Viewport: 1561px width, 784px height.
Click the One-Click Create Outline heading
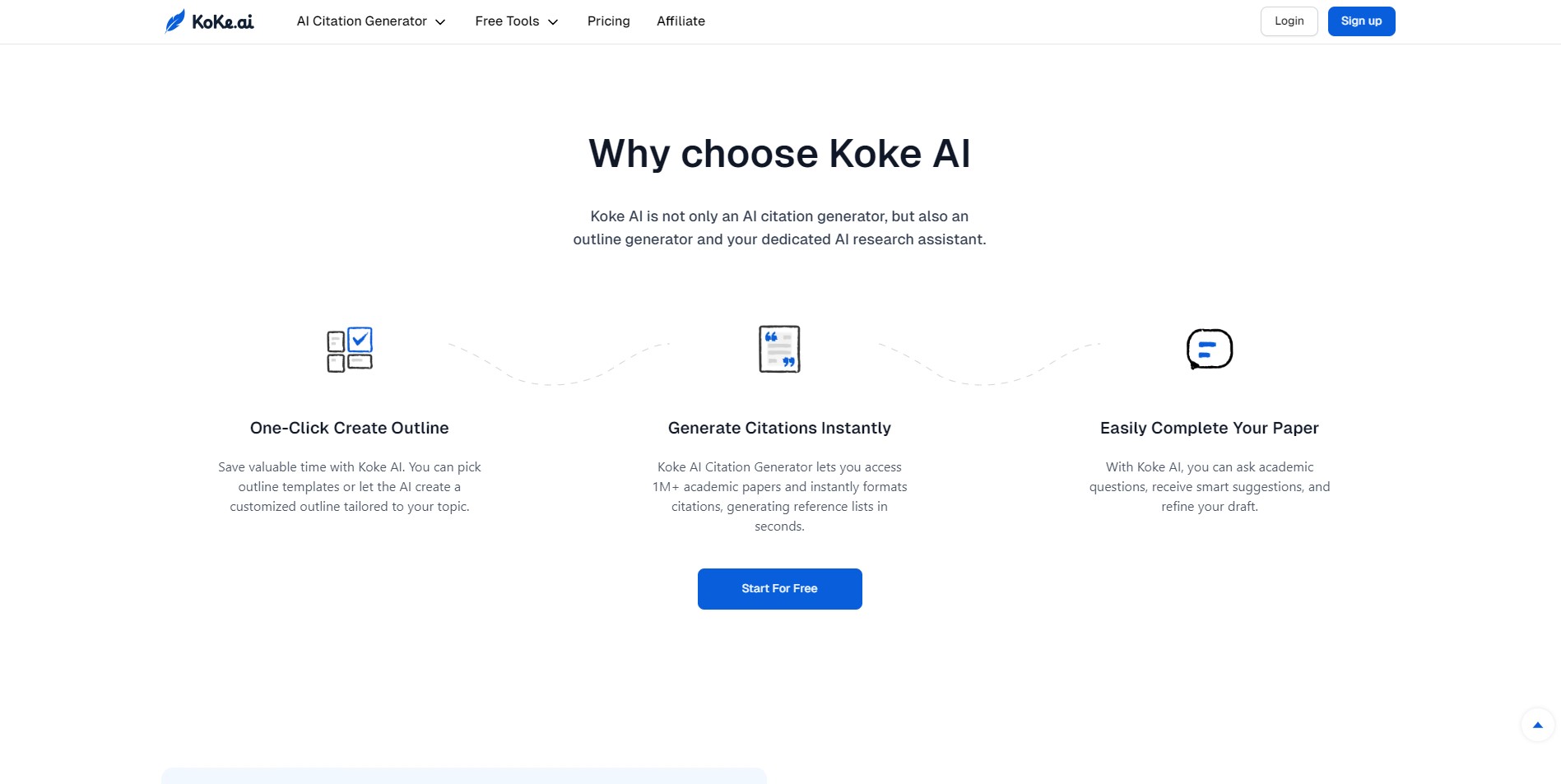(x=350, y=428)
